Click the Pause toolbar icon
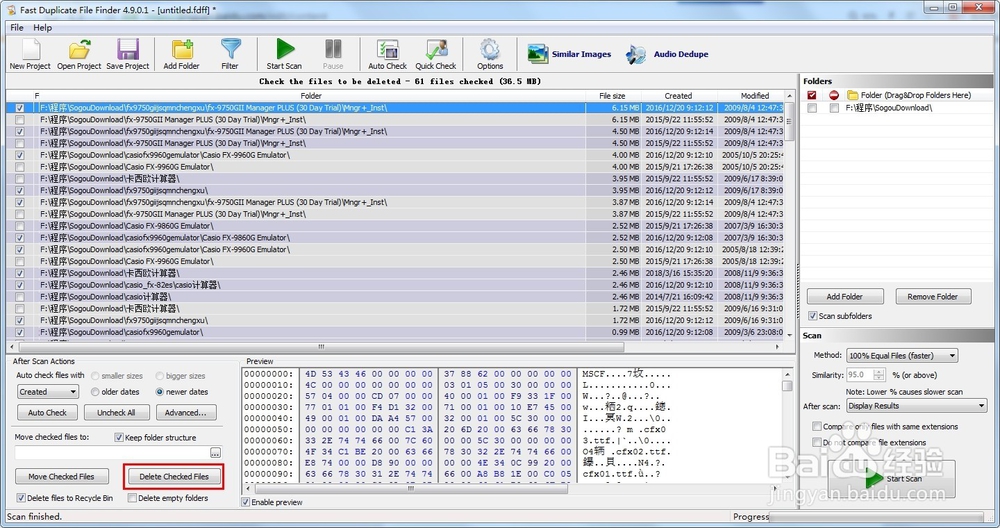The image size is (1000, 528). [x=333, y=54]
